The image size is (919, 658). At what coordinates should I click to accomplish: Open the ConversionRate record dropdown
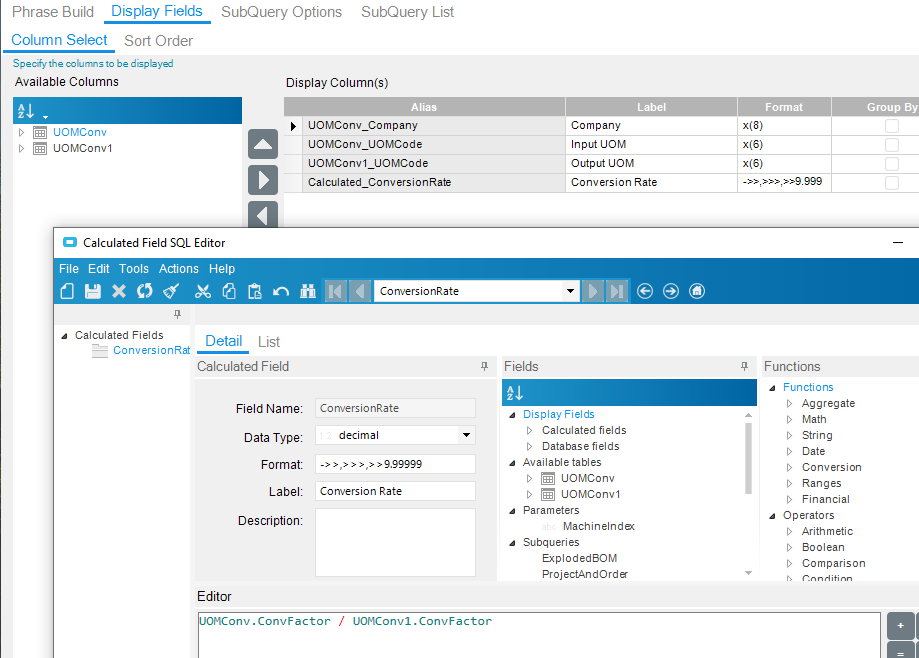click(x=570, y=291)
